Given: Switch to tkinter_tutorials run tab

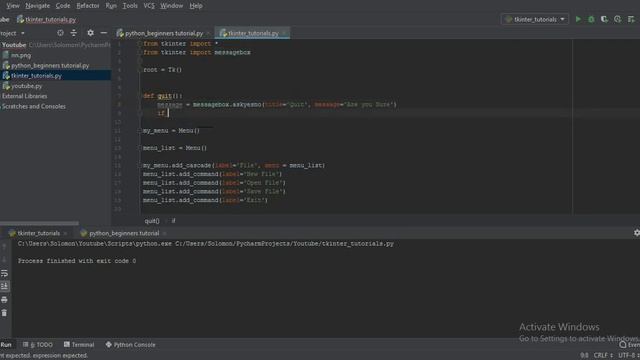Looking at the screenshot, I should 38,233.
